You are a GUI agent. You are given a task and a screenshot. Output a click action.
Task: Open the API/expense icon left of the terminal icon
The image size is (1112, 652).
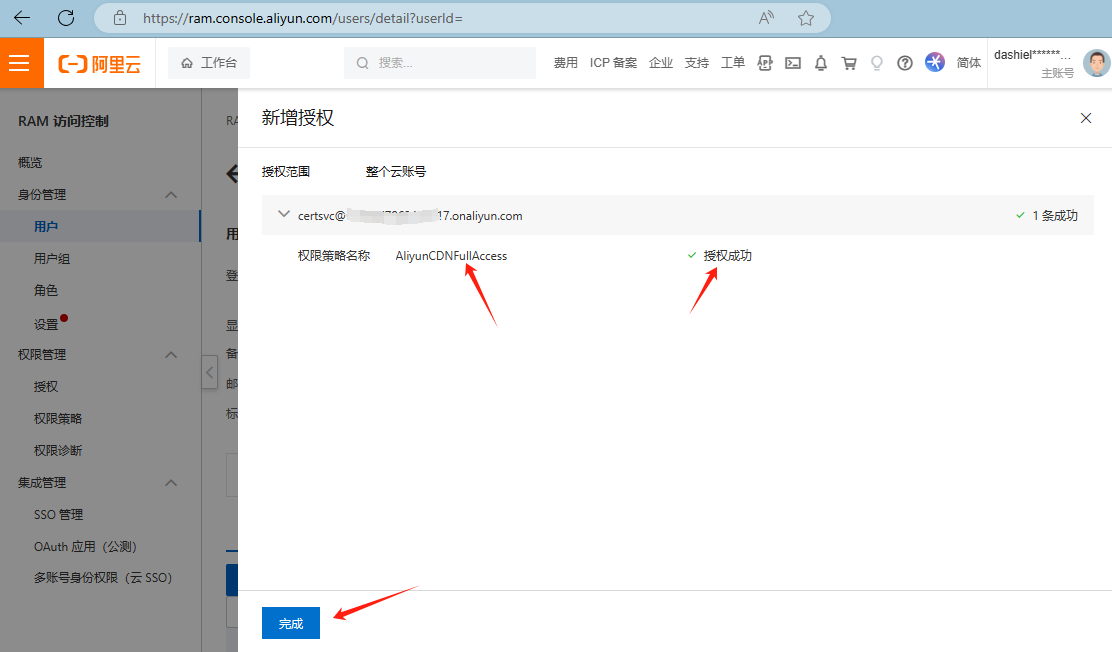(765, 62)
